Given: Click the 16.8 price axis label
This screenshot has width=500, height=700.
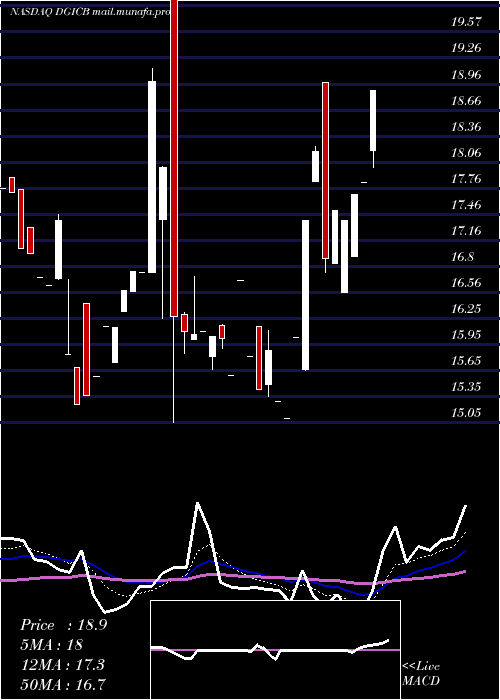Looking at the screenshot, I should coord(462,257).
